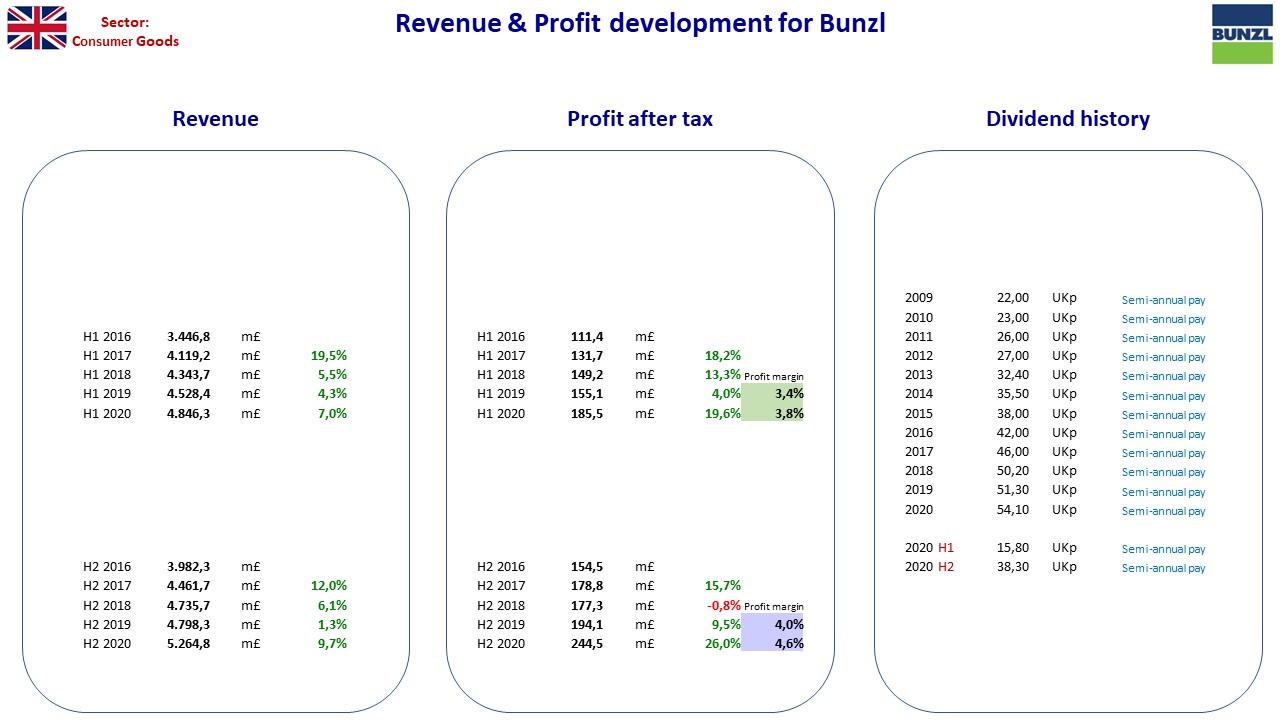Select H1 2017 revenue growth 19,5%
1280x720 pixels.
click(x=329, y=355)
